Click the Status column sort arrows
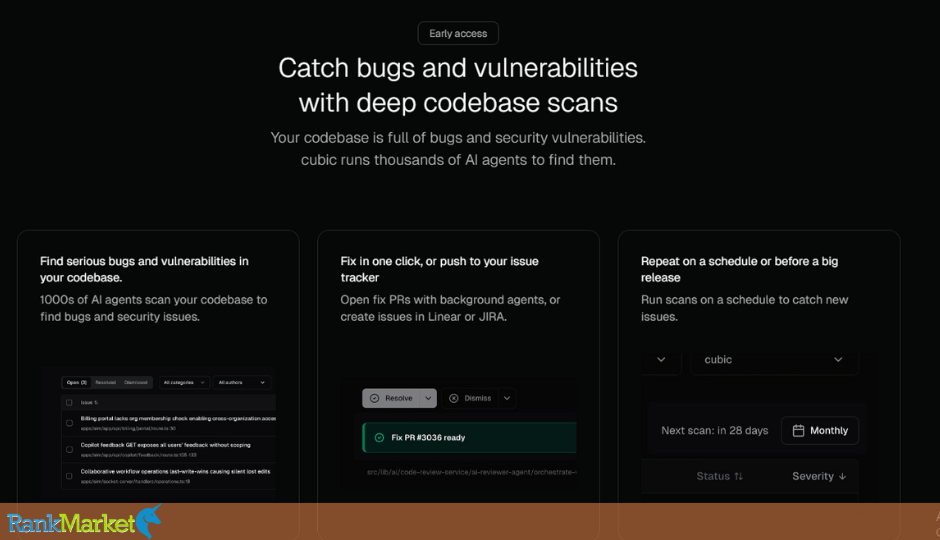The image size is (940, 540). (x=739, y=476)
